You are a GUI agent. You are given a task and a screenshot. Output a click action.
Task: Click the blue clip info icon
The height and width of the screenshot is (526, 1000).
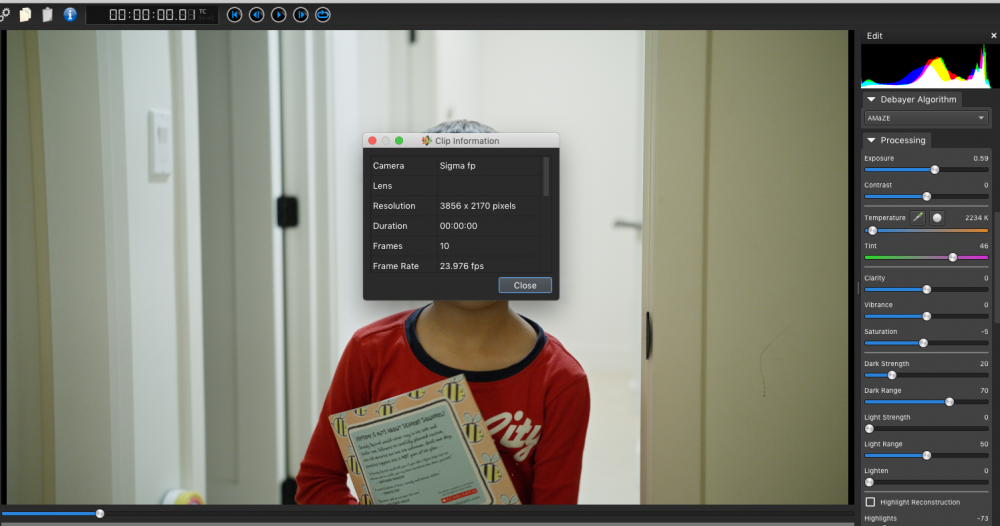pos(70,14)
